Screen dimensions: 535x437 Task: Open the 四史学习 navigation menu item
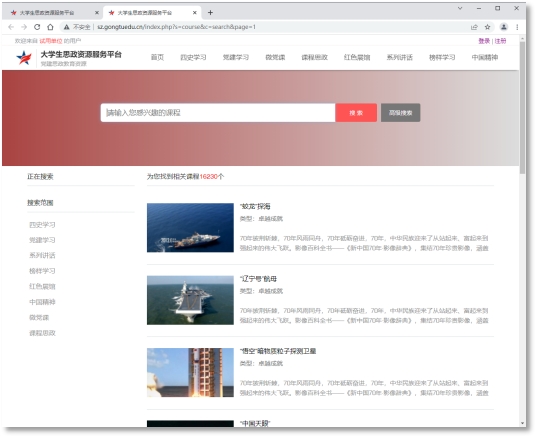(x=193, y=57)
